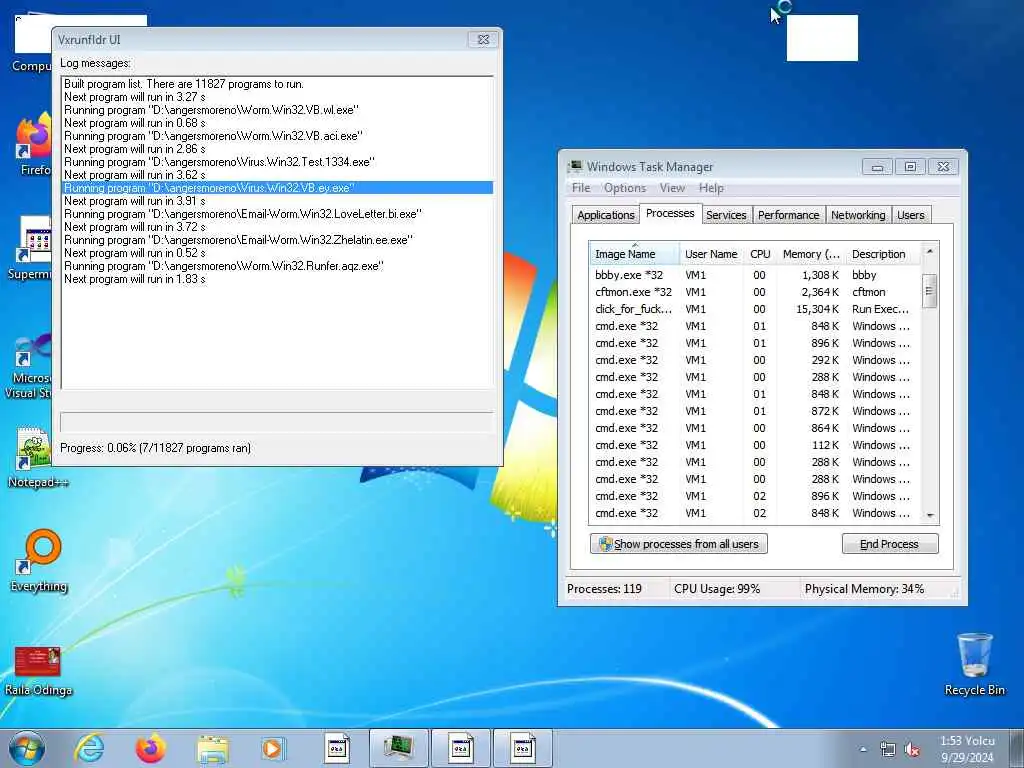The height and width of the screenshot is (768, 1024).
Task: Switch to the Services tab
Action: pyautogui.click(x=726, y=215)
